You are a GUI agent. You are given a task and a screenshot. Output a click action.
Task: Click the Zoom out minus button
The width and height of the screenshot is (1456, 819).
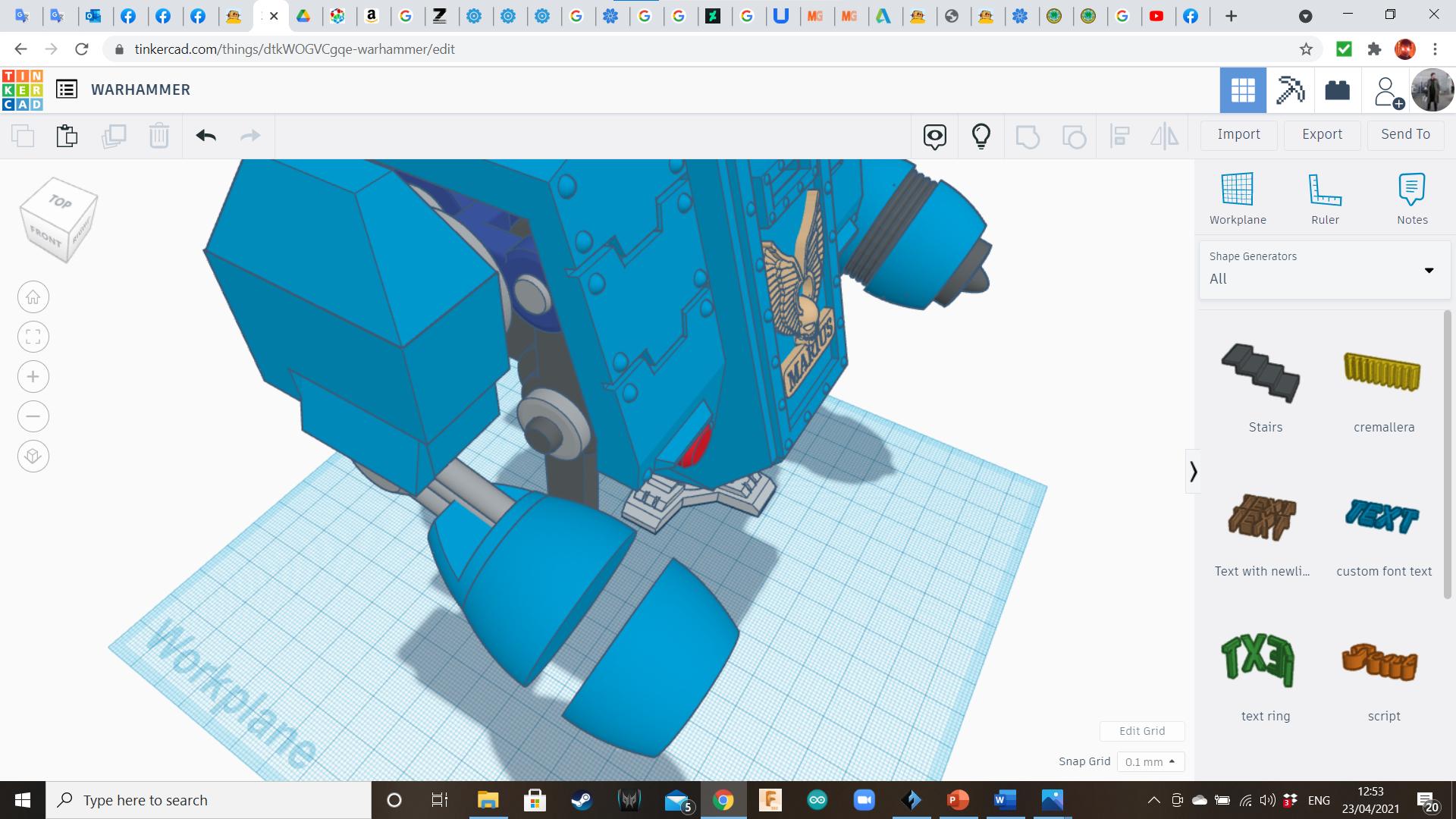[x=33, y=416]
